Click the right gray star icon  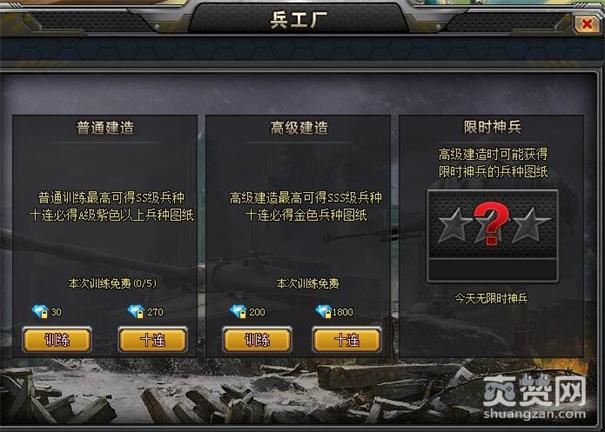(531, 226)
